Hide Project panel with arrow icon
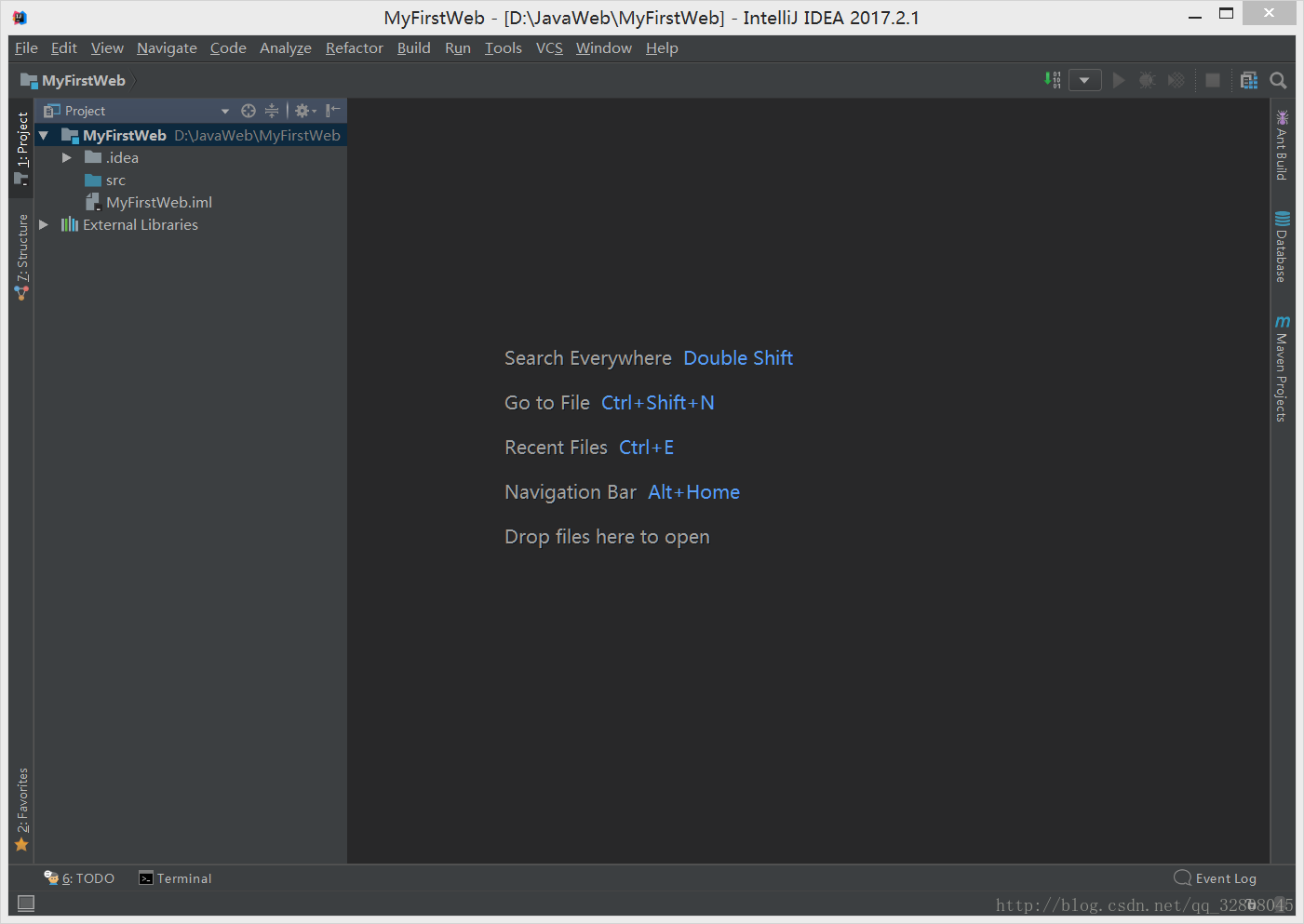1304x924 pixels. (x=332, y=111)
